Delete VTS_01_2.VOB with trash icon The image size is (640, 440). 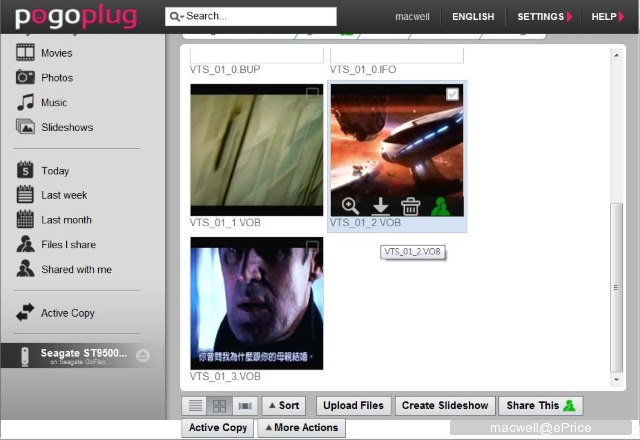[411, 206]
